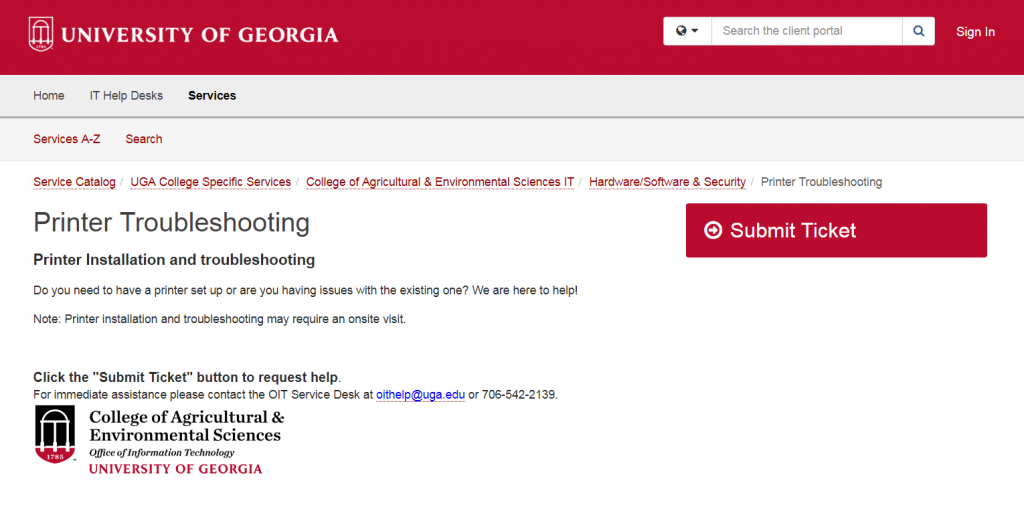The width and height of the screenshot is (1024, 505).
Task: Click the oithelp@uga.edu email link
Action: [x=421, y=395]
